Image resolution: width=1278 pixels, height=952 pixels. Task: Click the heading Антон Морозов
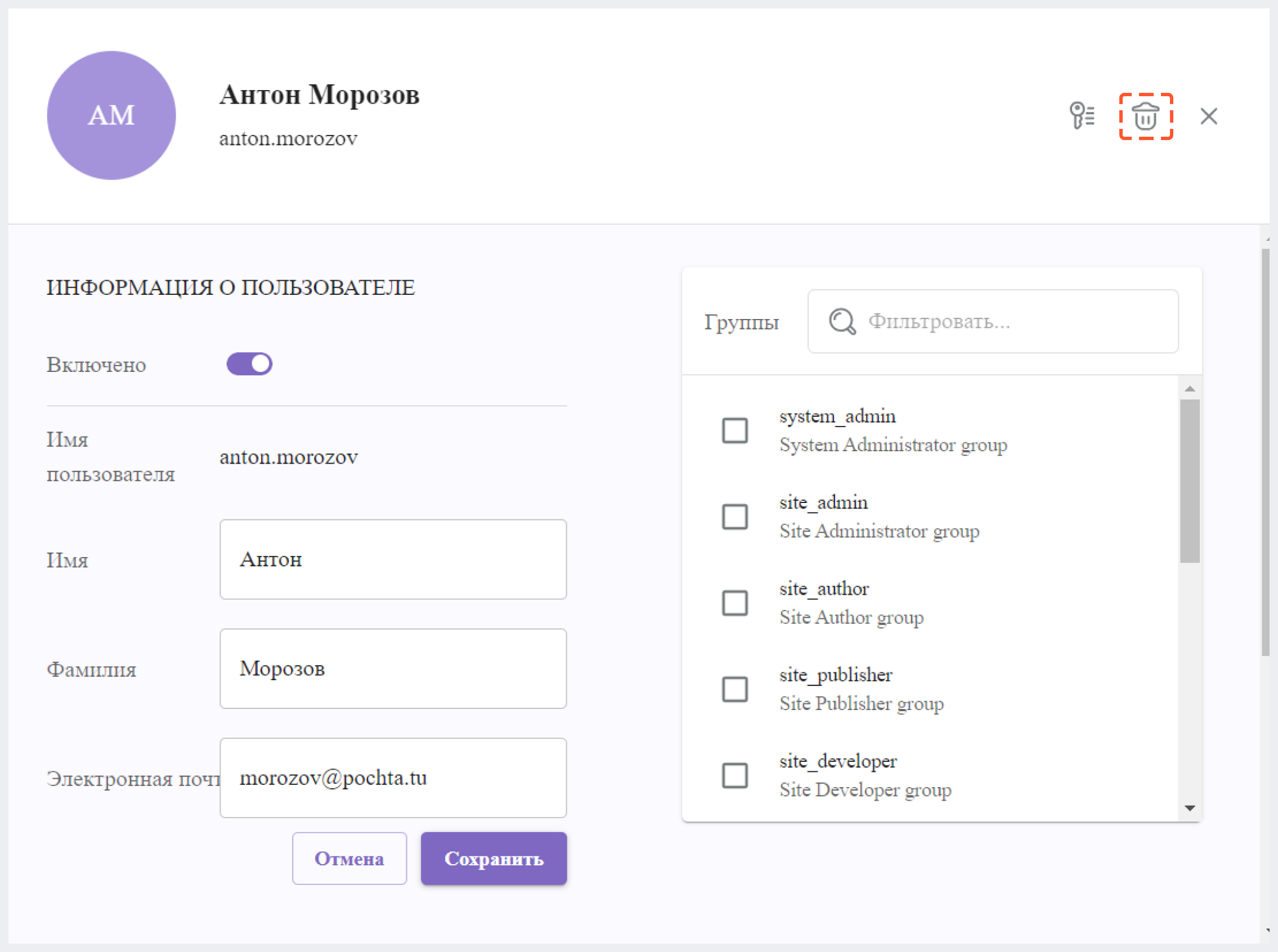(x=319, y=95)
